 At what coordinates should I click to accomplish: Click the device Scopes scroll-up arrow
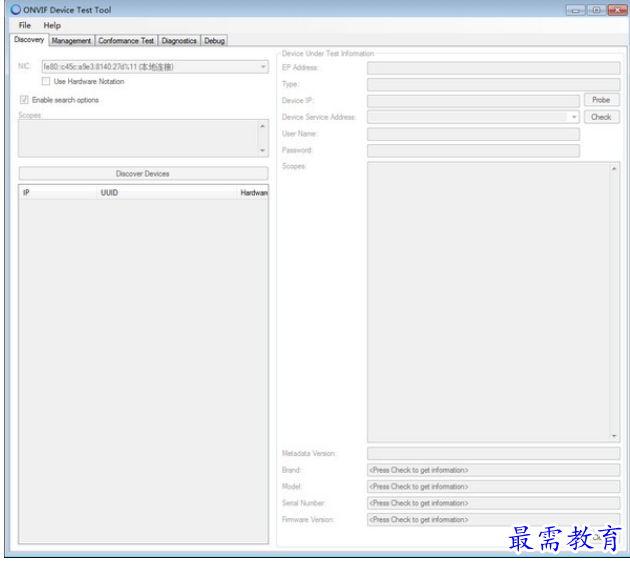coord(614,169)
